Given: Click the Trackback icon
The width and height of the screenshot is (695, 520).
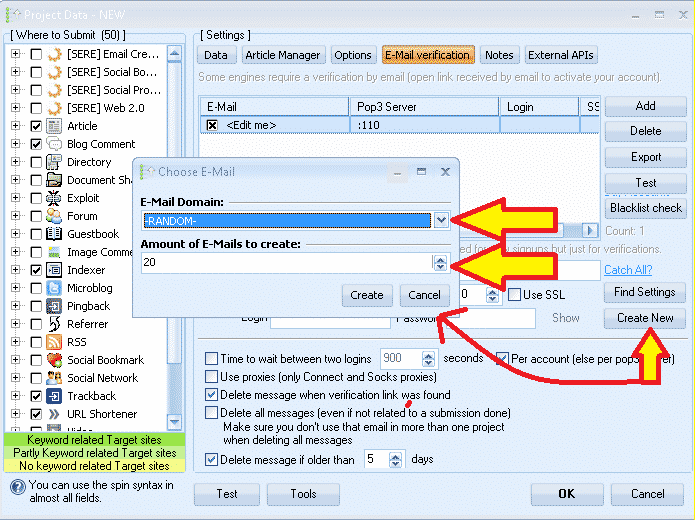Looking at the screenshot, I should (54, 396).
